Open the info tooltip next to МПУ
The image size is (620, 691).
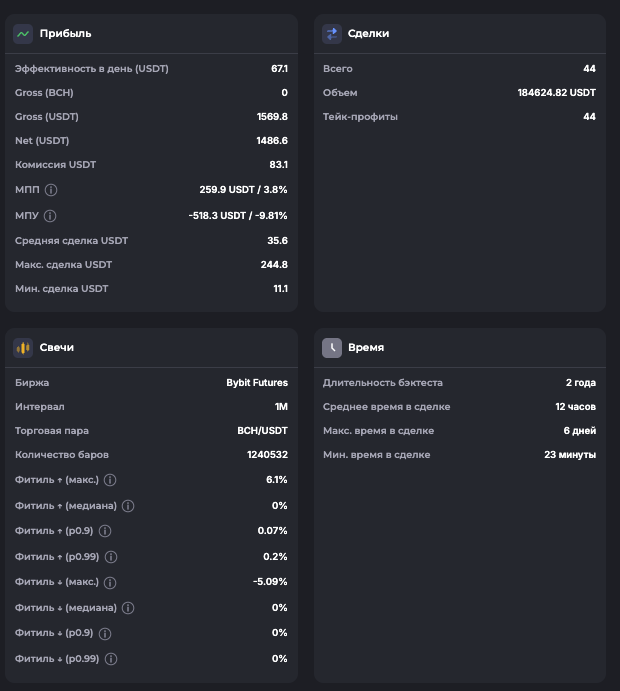(x=51, y=215)
